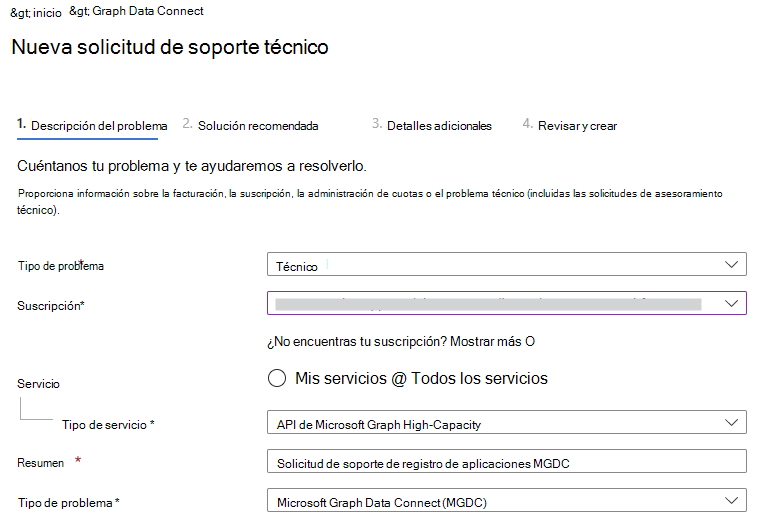This screenshot has width=758, height=522.
Task: Open the Técnico problem type dropdown
Action: (507, 264)
